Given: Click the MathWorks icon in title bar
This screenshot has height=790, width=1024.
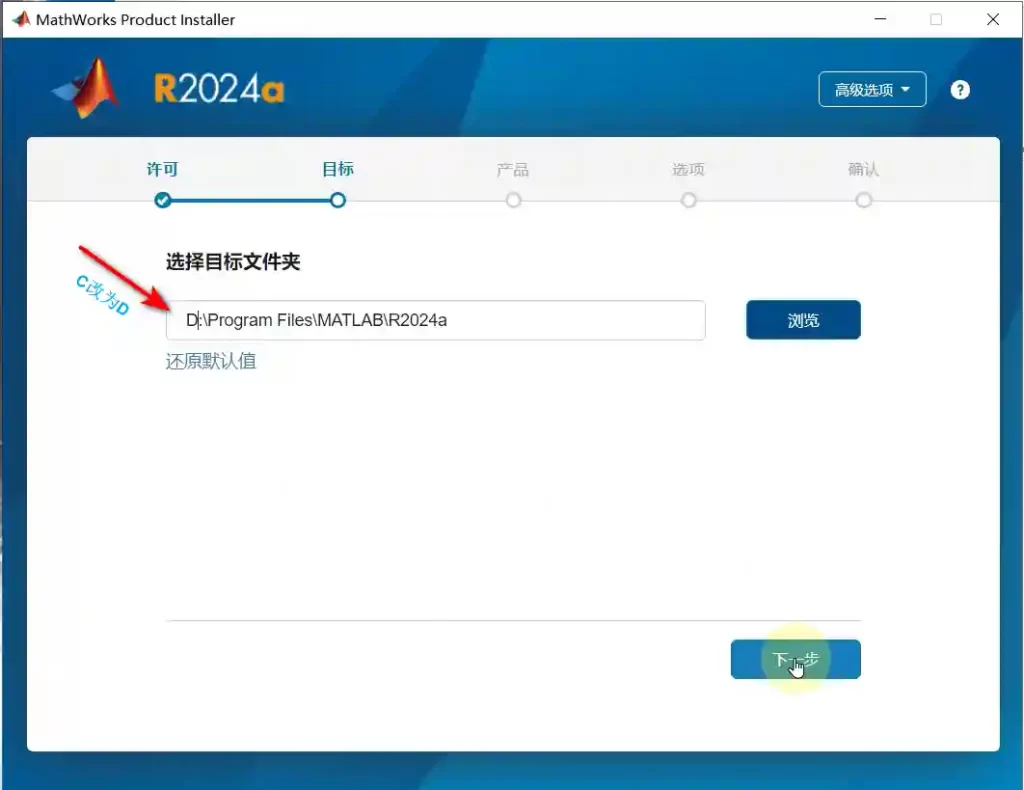Looking at the screenshot, I should click(20, 19).
